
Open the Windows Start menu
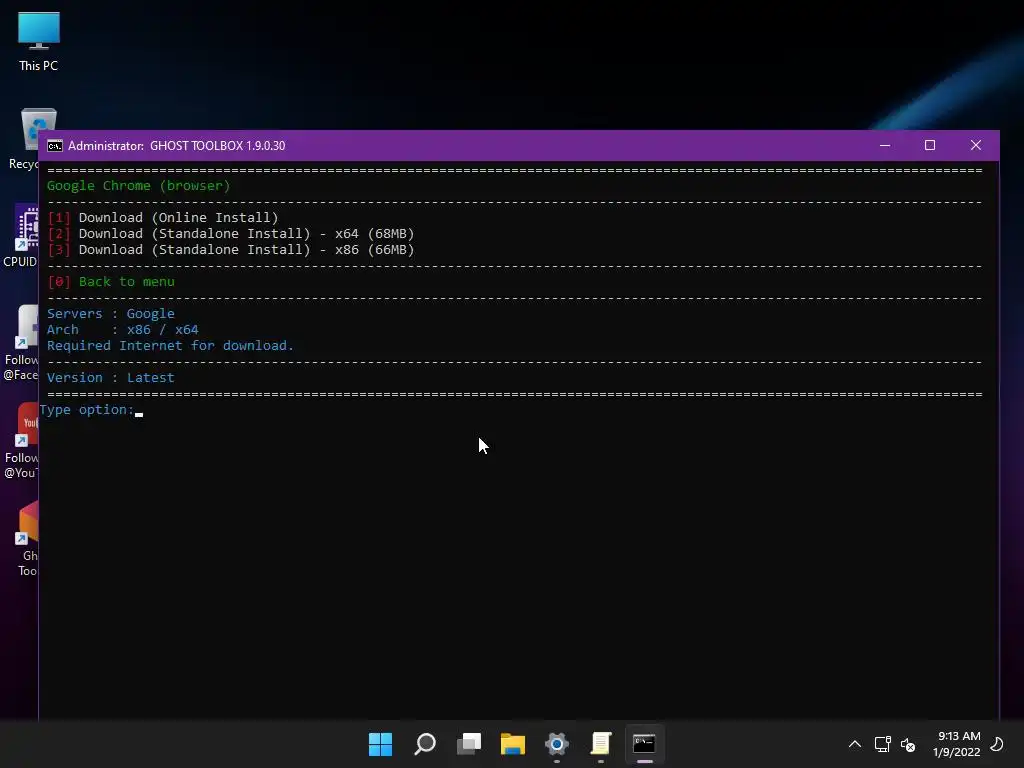[x=380, y=744]
